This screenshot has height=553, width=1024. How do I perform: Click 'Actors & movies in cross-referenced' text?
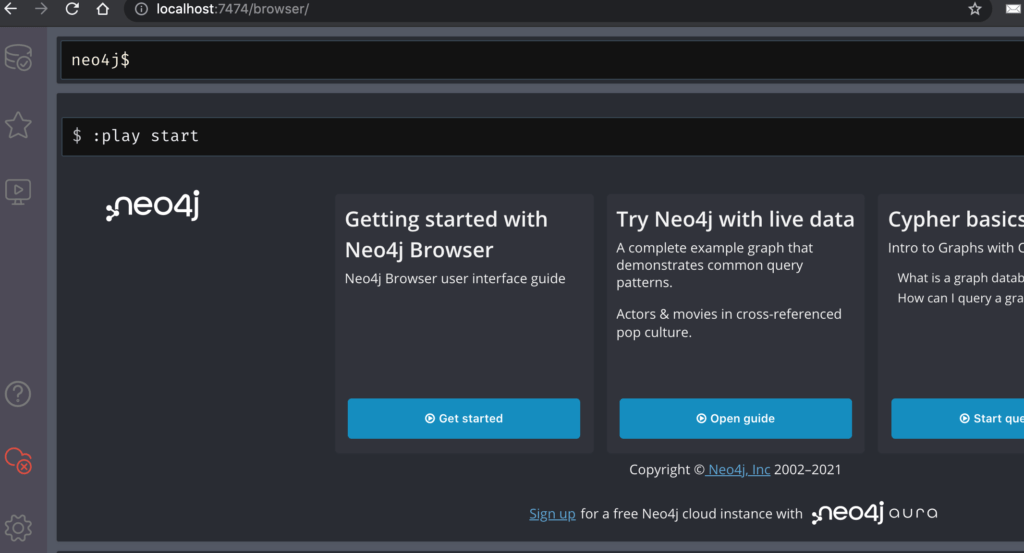pos(729,314)
